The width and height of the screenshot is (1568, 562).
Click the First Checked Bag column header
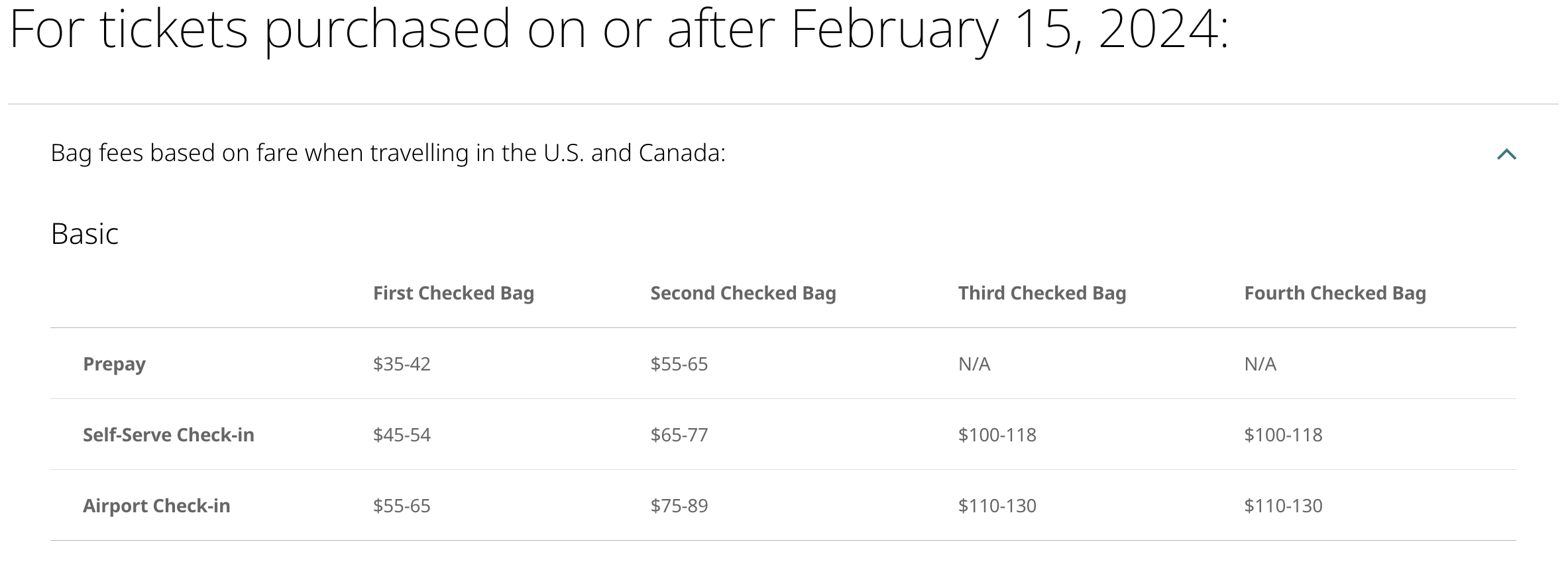pos(453,293)
